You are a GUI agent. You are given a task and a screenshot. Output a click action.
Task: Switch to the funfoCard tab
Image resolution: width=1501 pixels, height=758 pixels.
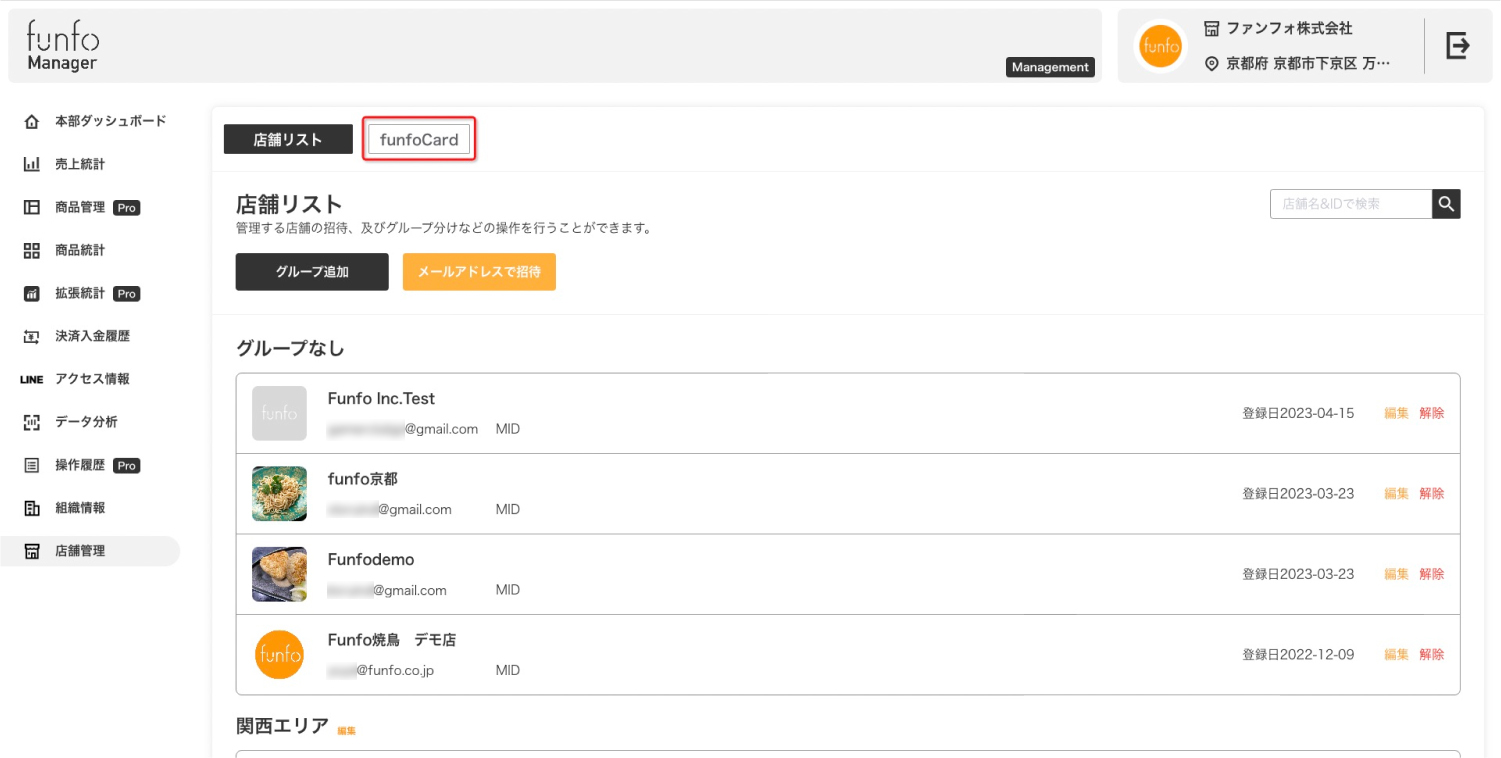point(419,140)
